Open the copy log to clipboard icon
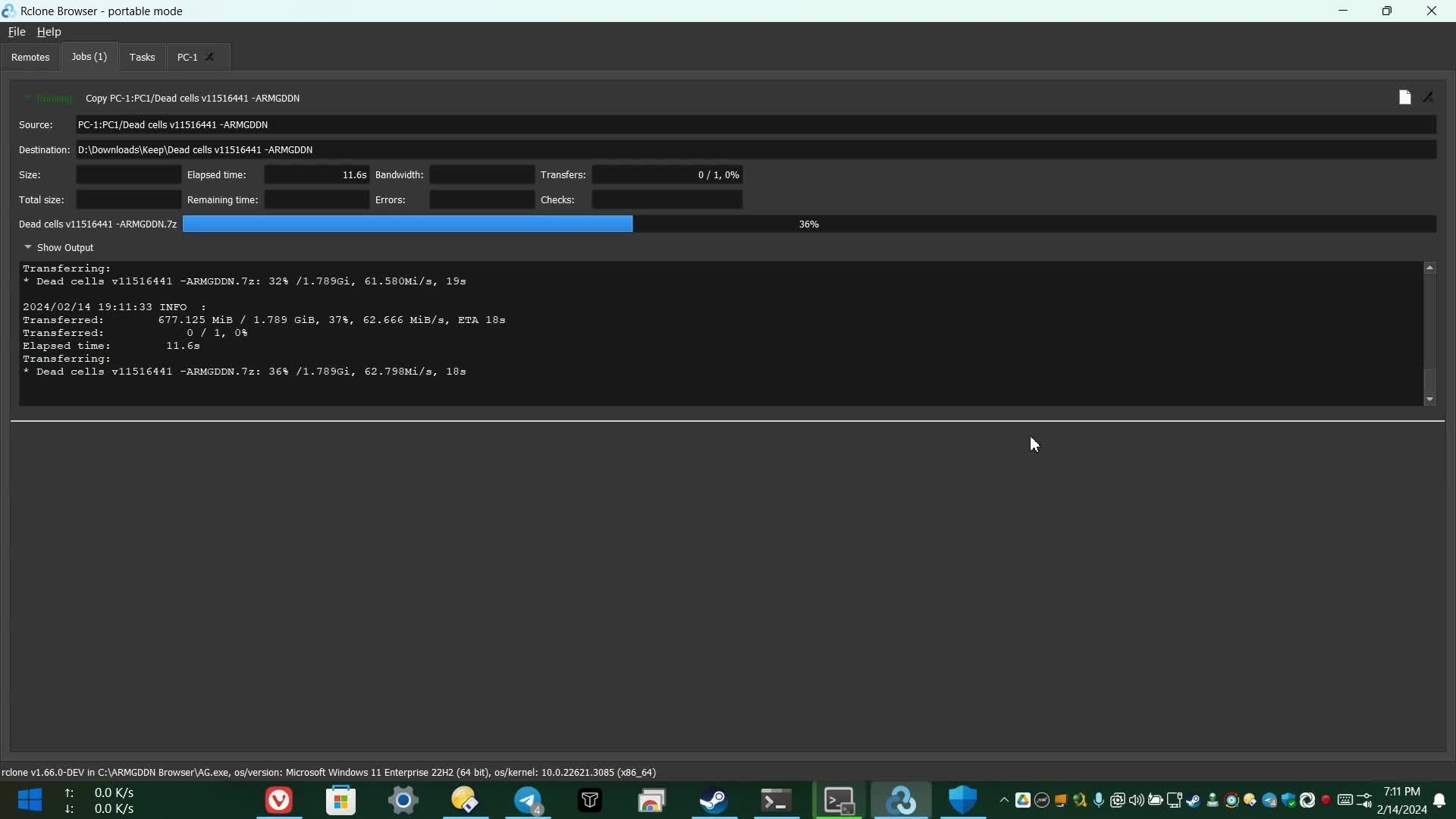Screen dimensions: 1456x819 pyautogui.click(x=1404, y=97)
